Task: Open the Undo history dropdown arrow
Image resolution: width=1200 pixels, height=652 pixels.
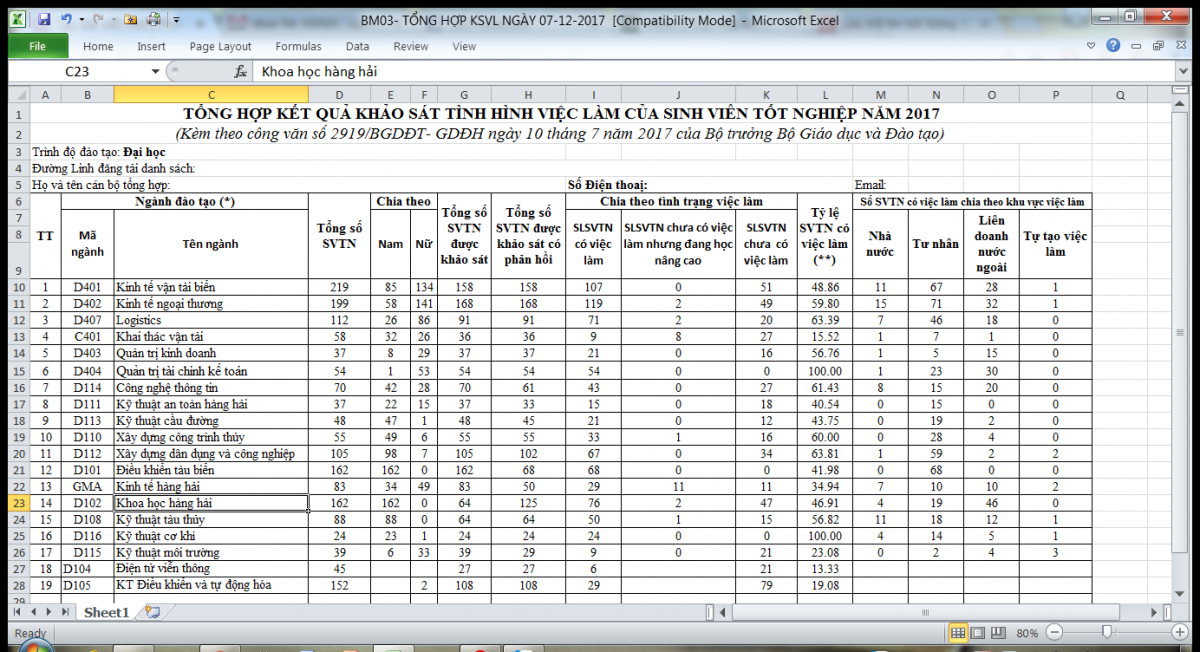Action: pyautogui.click(x=80, y=19)
